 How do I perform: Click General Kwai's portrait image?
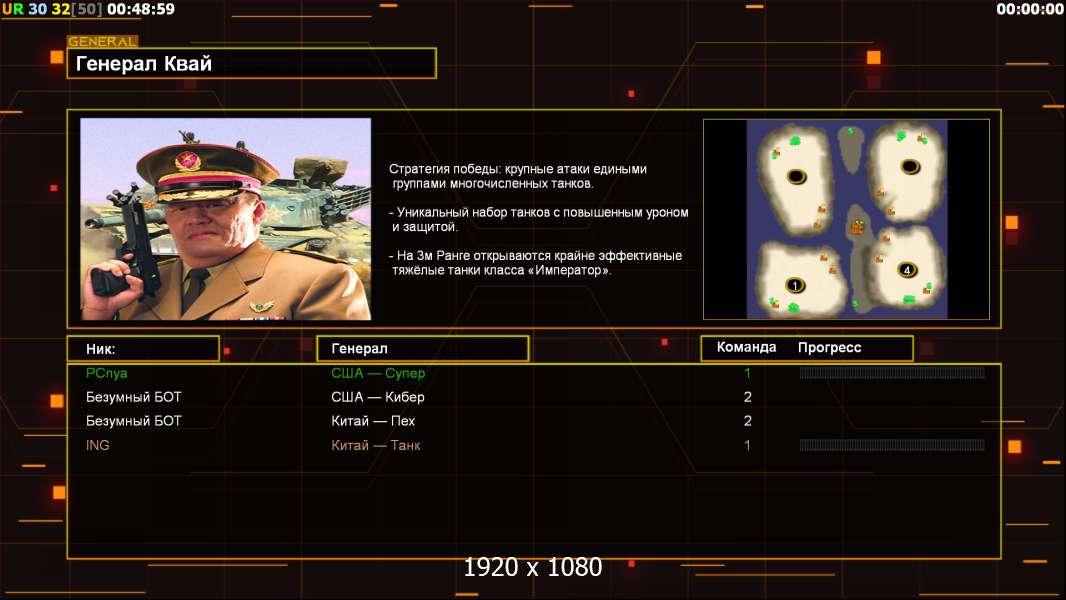[226, 219]
